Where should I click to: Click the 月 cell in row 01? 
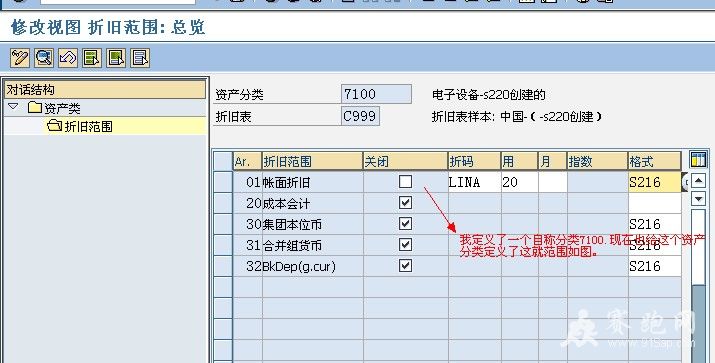(x=553, y=182)
